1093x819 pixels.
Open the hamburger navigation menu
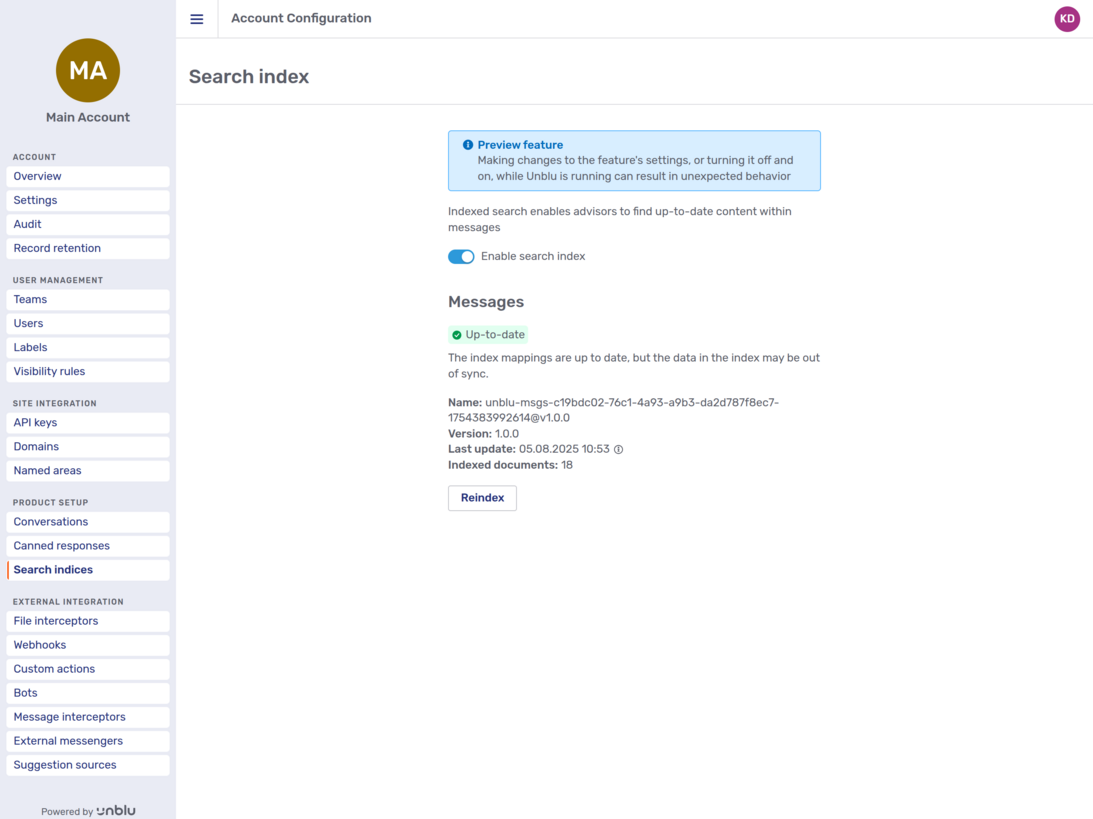[x=196, y=18]
